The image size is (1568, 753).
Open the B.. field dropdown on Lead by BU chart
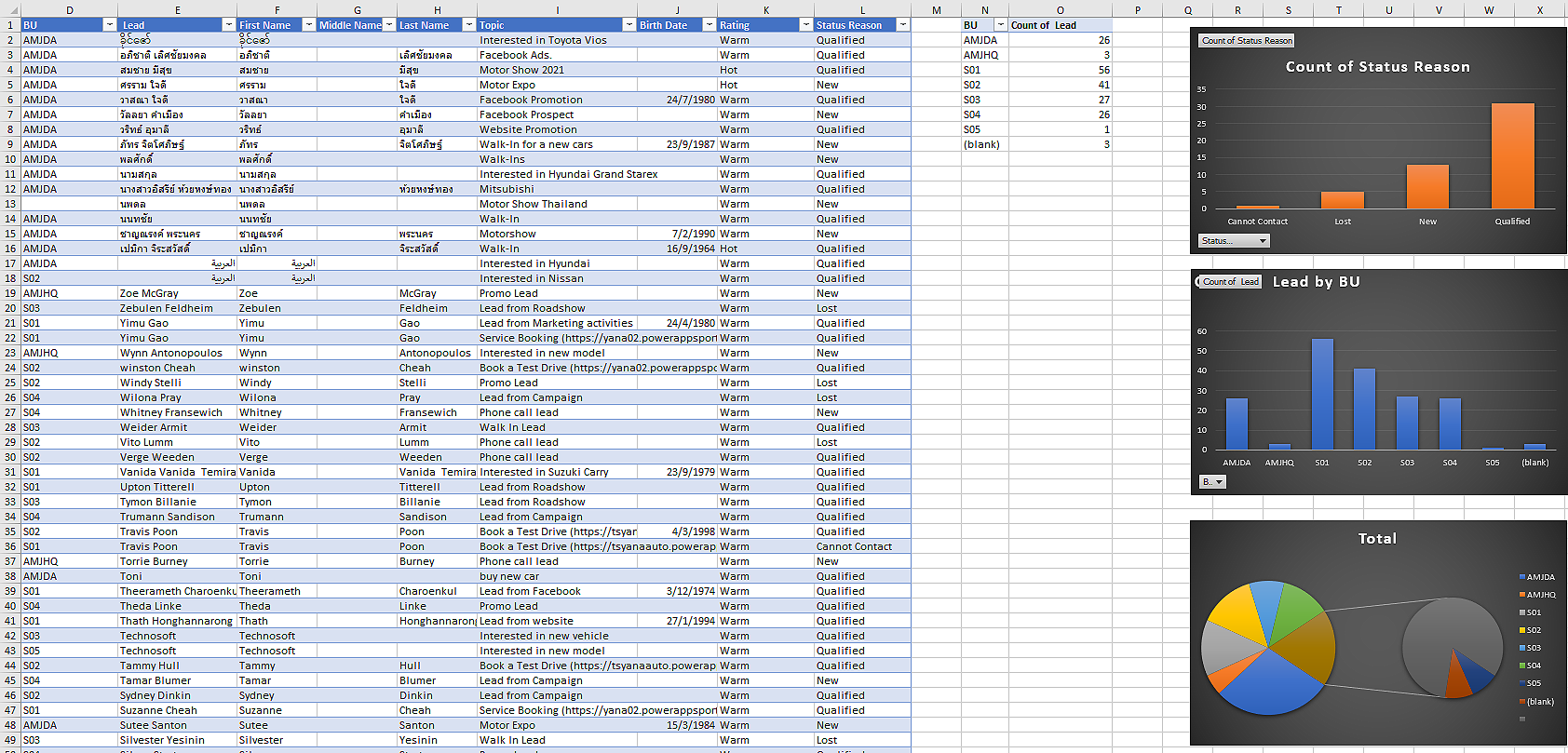(x=1212, y=482)
